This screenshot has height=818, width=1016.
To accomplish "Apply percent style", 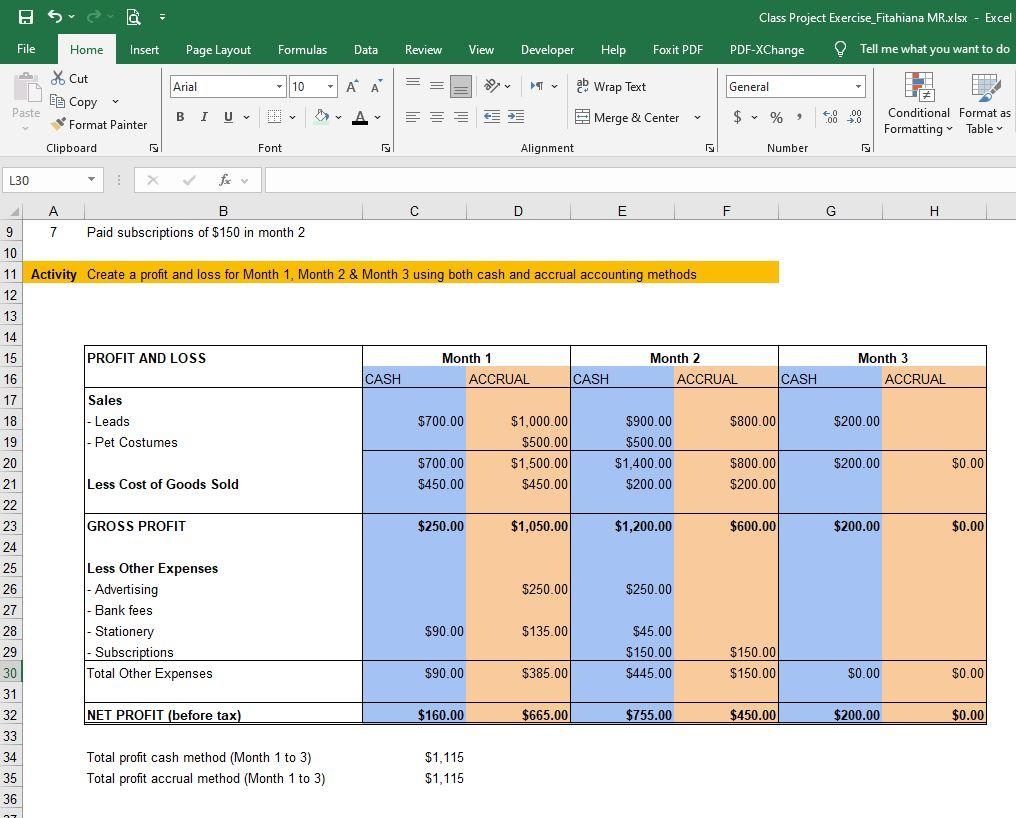I will 776,117.
